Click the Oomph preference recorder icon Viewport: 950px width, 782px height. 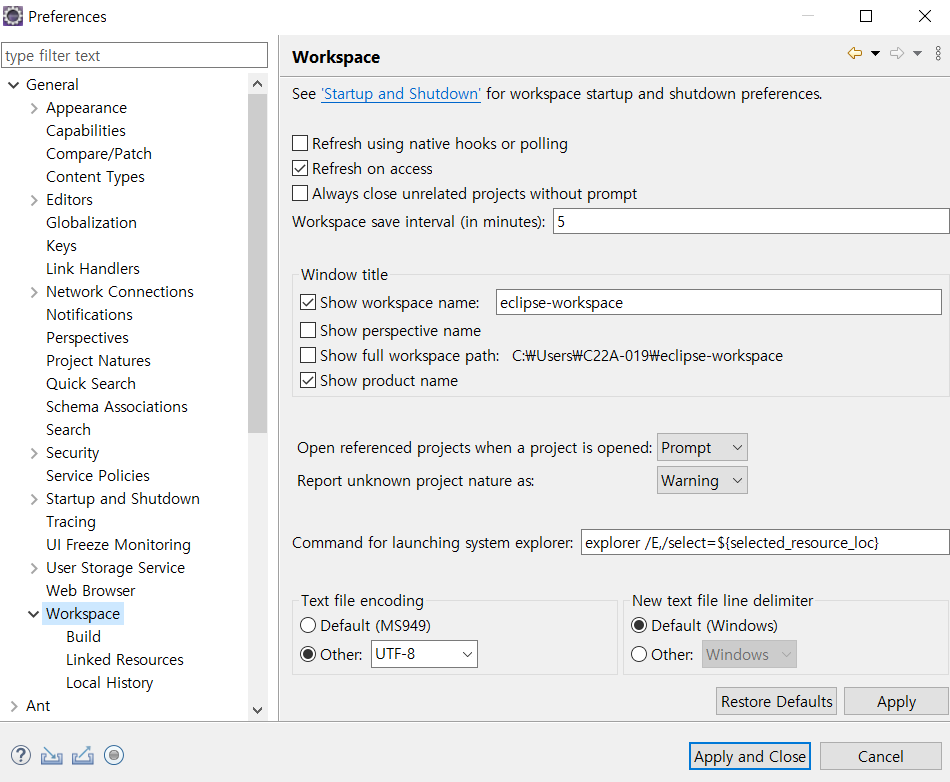(x=114, y=755)
